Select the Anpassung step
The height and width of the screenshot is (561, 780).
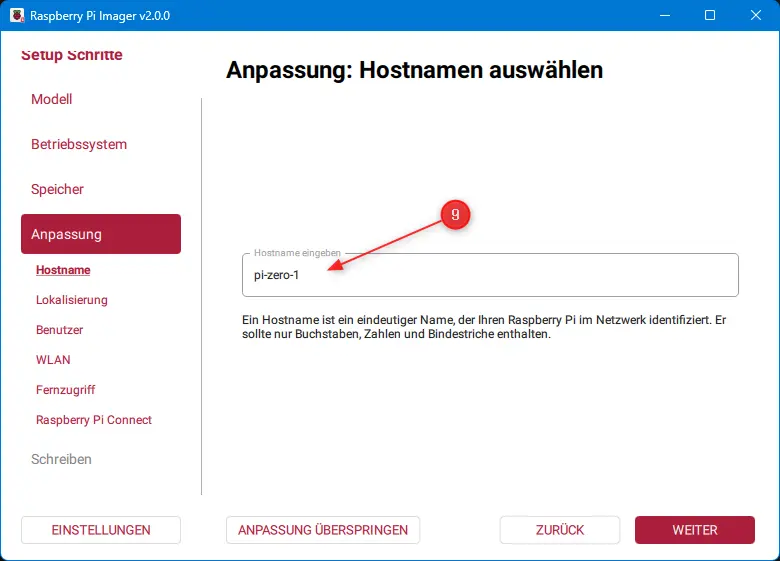pyautogui.click(x=100, y=234)
